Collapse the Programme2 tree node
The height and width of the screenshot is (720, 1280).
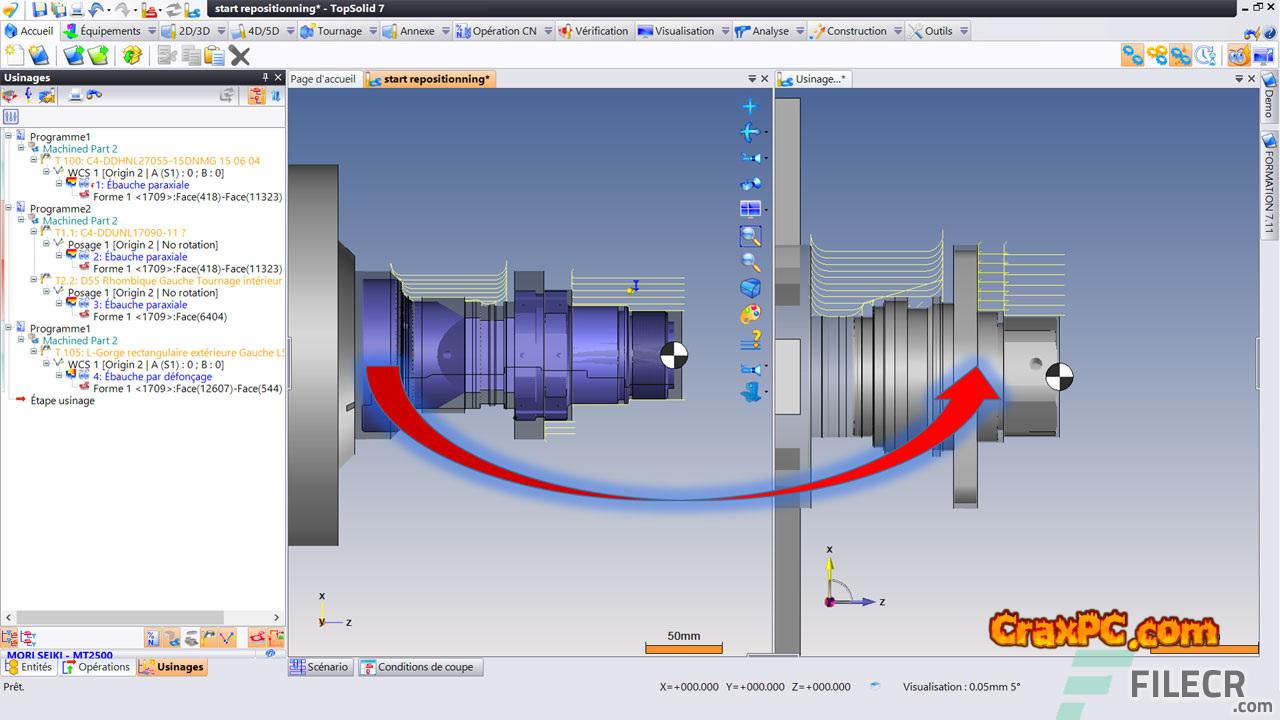[8, 208]
